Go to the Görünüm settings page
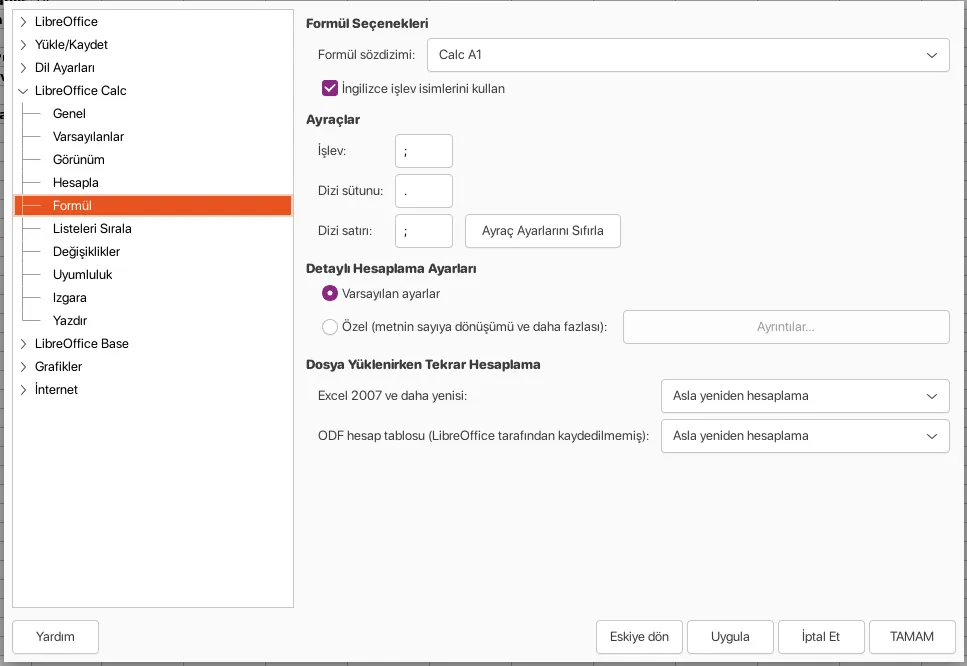967x666 pixels. click(x=78, y=160)
